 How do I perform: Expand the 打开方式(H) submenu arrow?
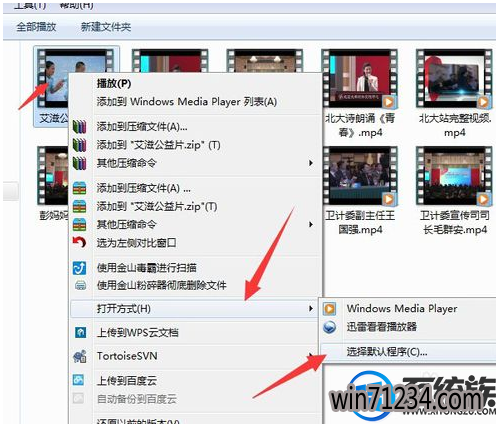point(311,309)
